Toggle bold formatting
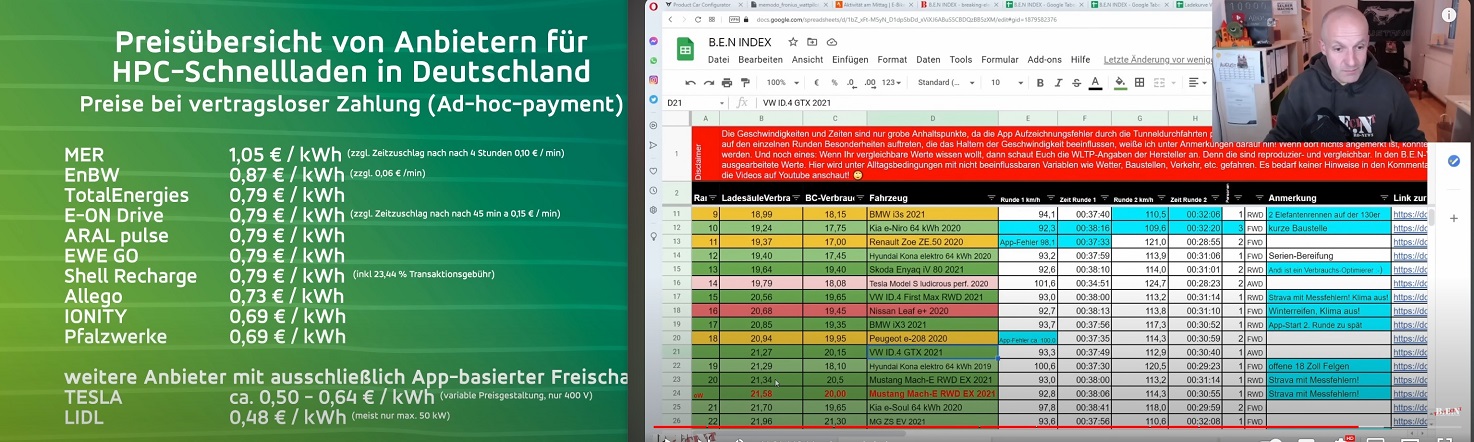The width and height of the screenshot is (1474, 442). point(1040,83)
